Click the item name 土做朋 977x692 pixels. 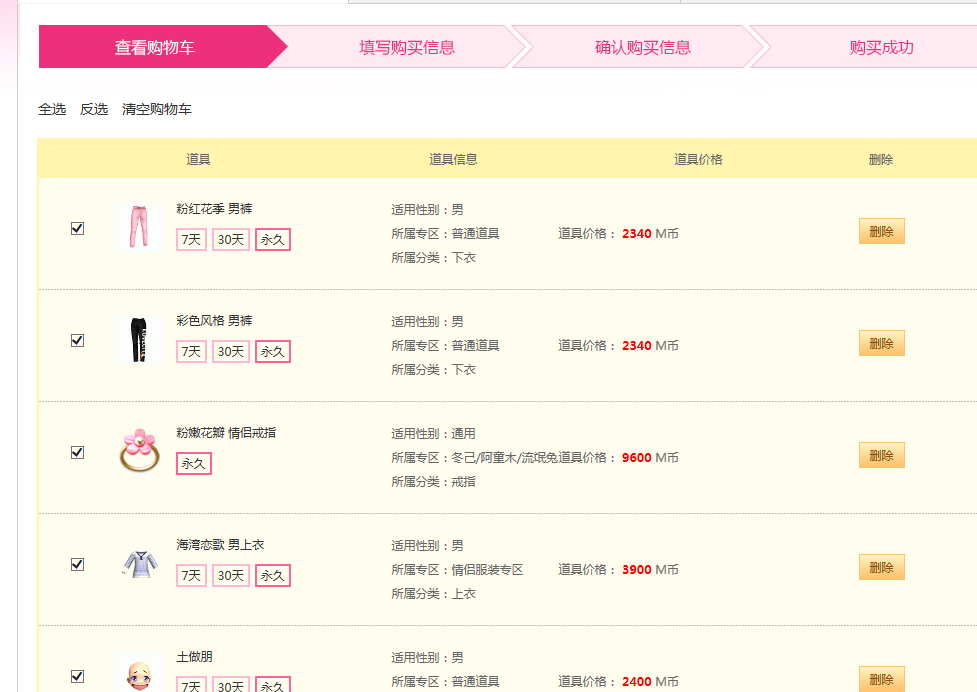194,657
